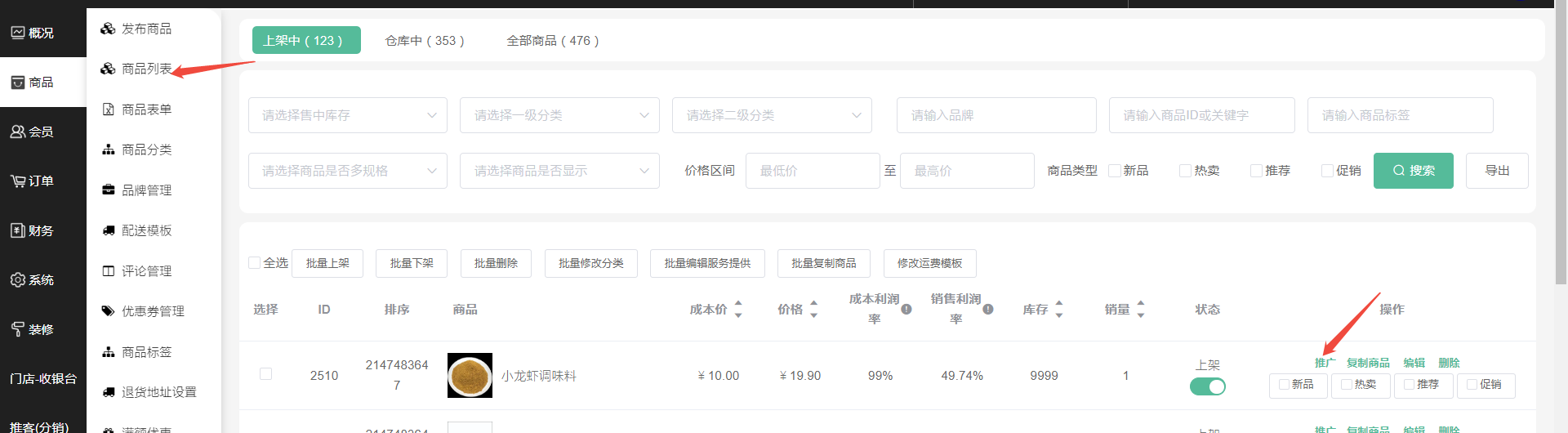Click the 请输入商品ID或关键字 input field
The height and width of the screenshot is (433, 1568).
point(1201,115)
